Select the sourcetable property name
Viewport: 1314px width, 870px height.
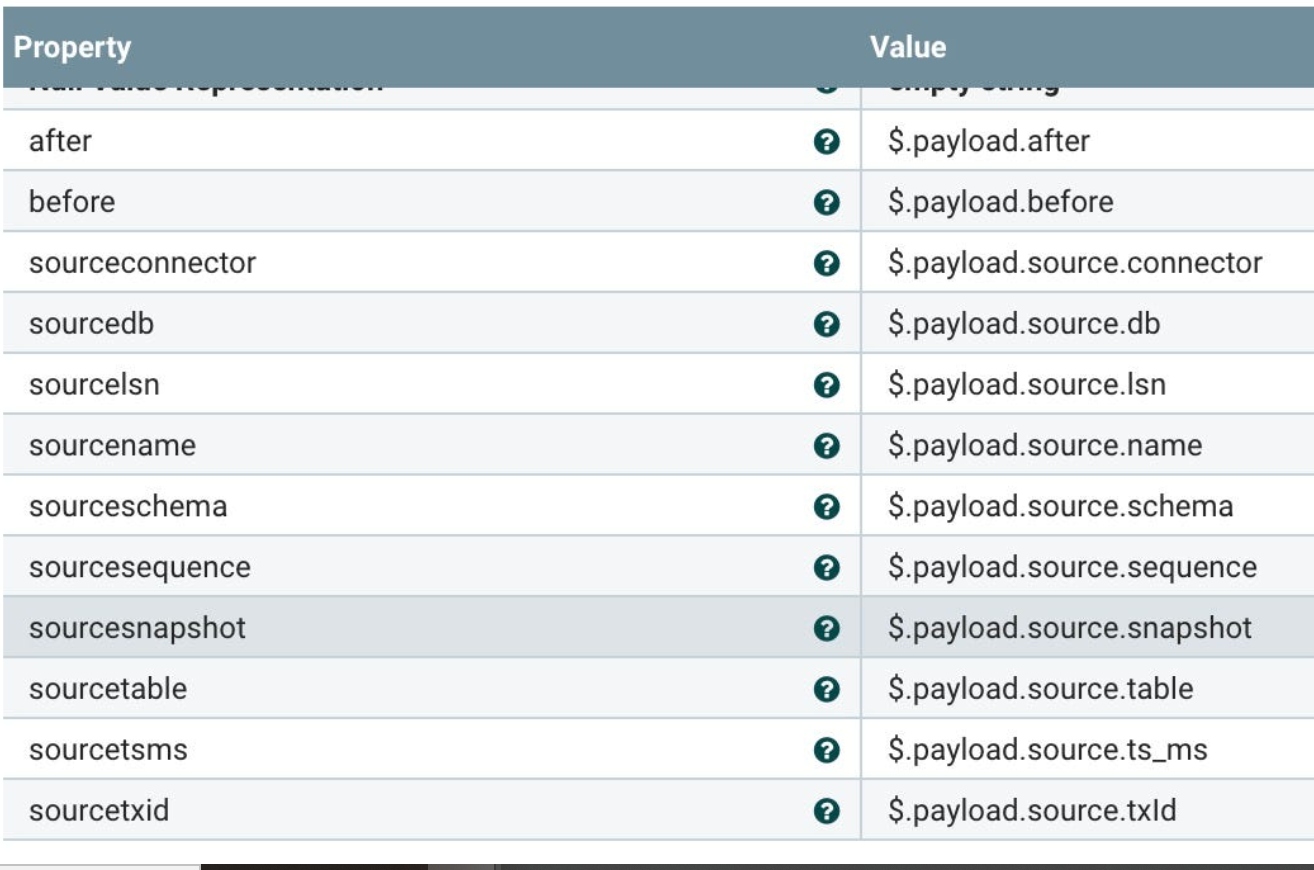(108, 690)
